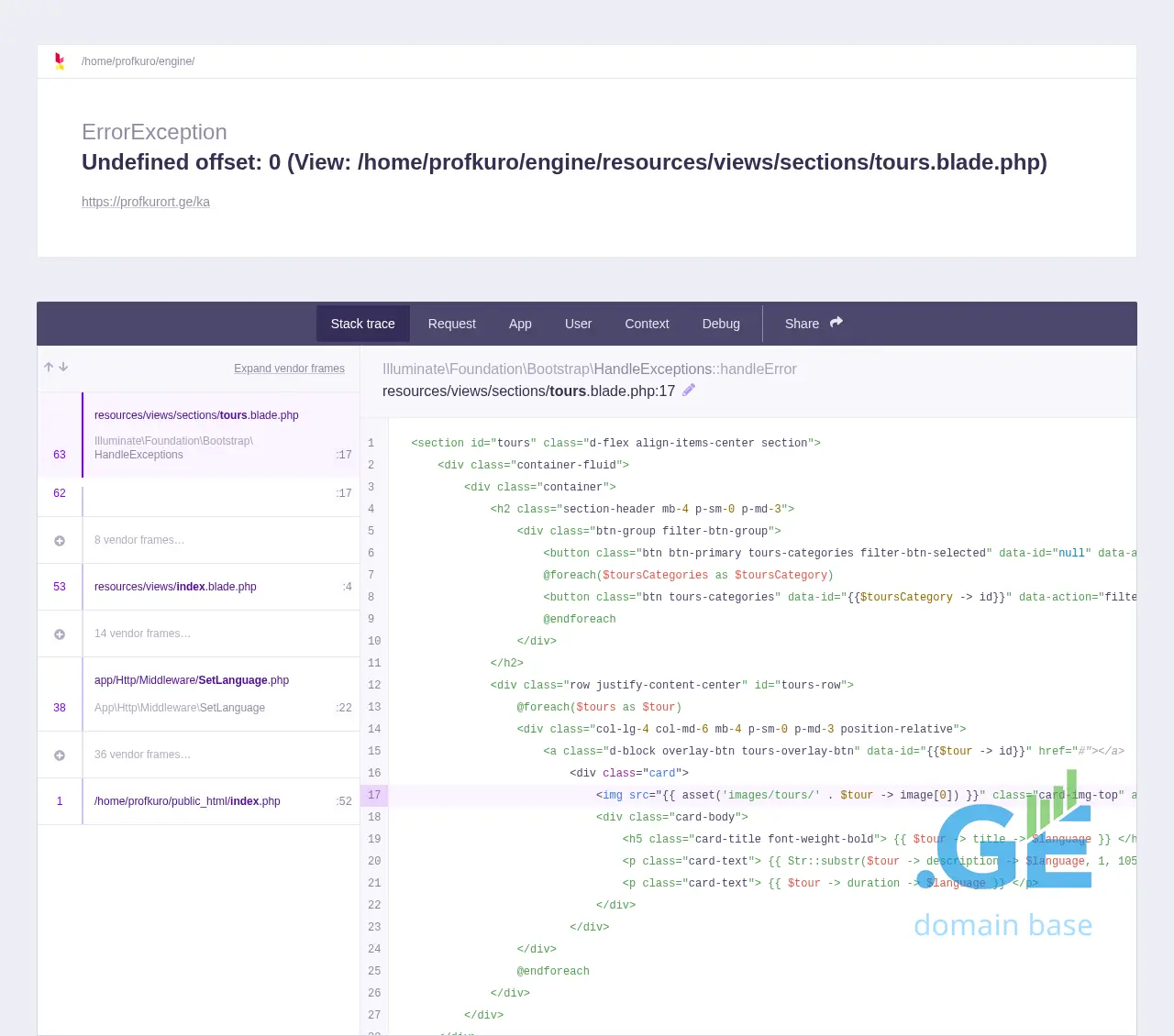Click the :4 line indicator on index.blade.php frame
1174x1036 pixels.
pos(347,587)
